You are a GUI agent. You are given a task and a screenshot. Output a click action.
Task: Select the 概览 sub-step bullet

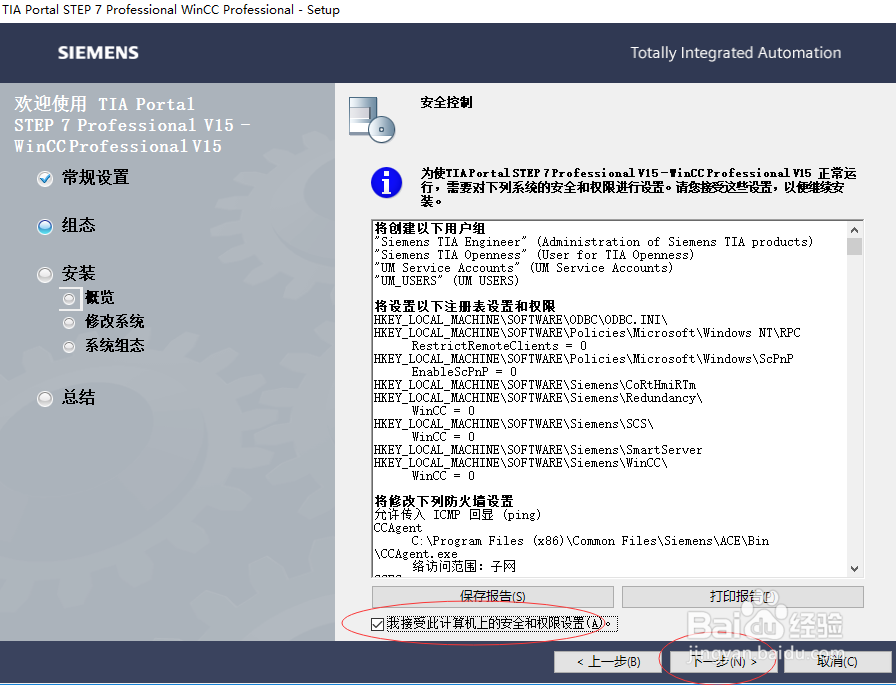pos(69,298)
